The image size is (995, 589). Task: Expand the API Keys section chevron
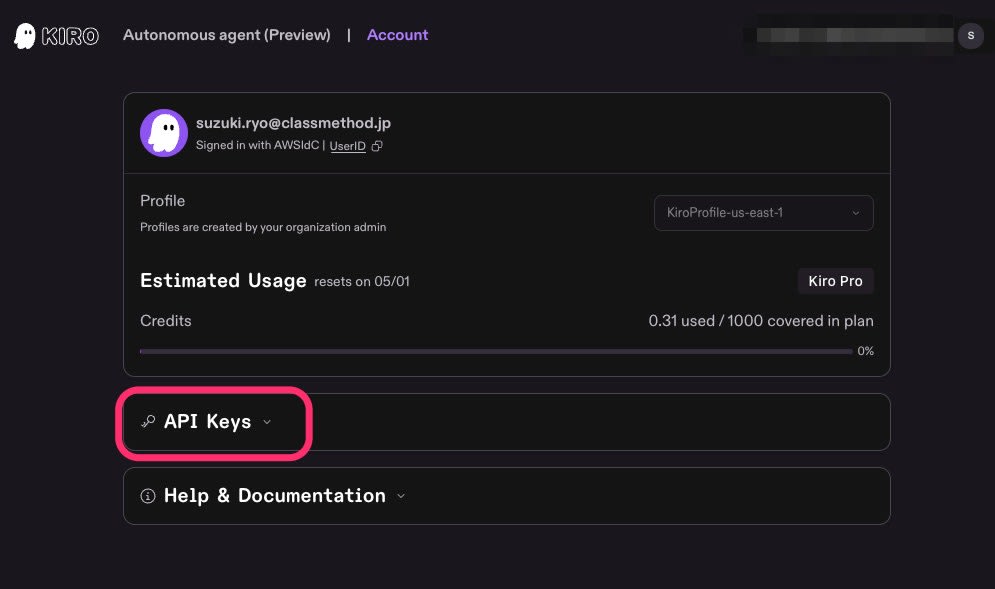pos(266,422)
